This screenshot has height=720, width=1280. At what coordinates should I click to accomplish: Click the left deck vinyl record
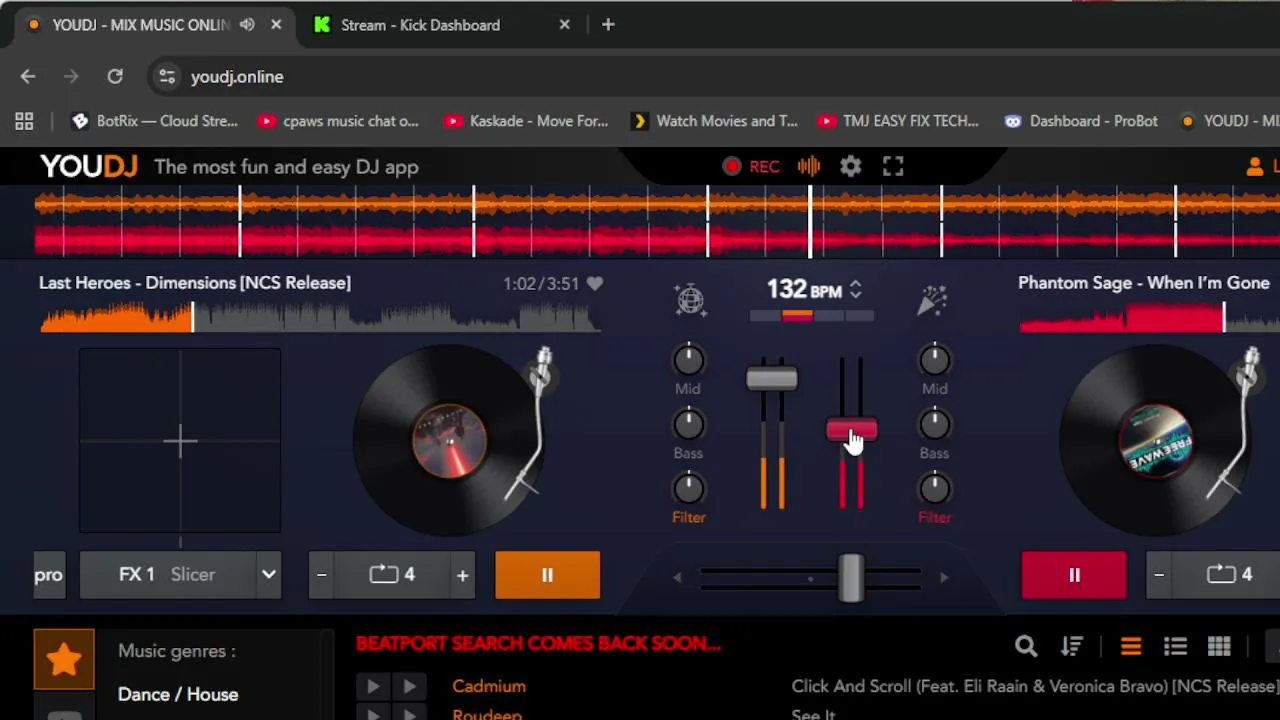click(x=449, y=441)
